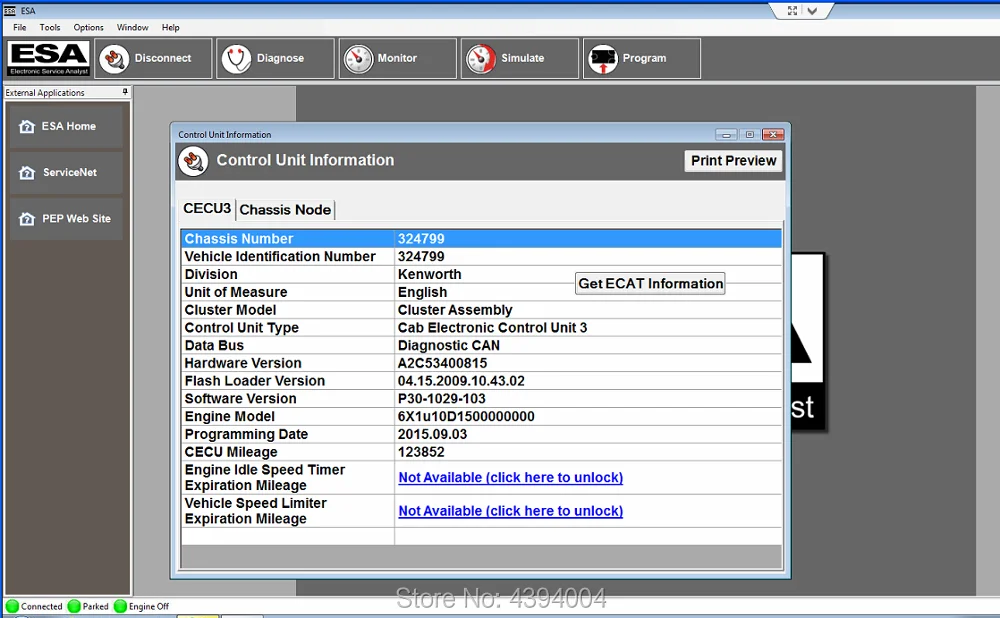1000x618 pixels.
Task: Open the Window menu
Action: 133,27
